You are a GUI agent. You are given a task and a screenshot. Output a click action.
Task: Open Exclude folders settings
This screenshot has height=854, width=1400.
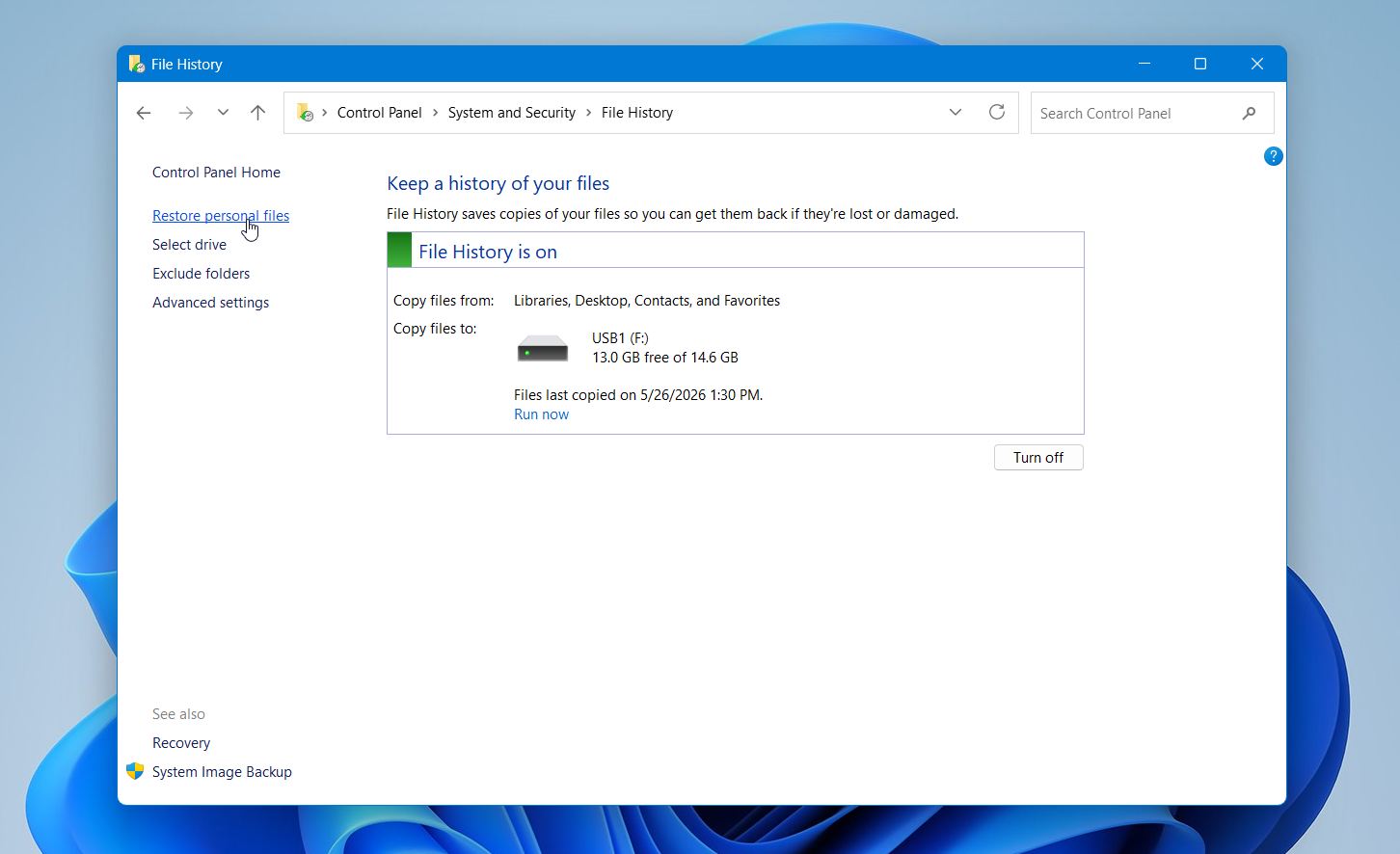coord(201,274)
